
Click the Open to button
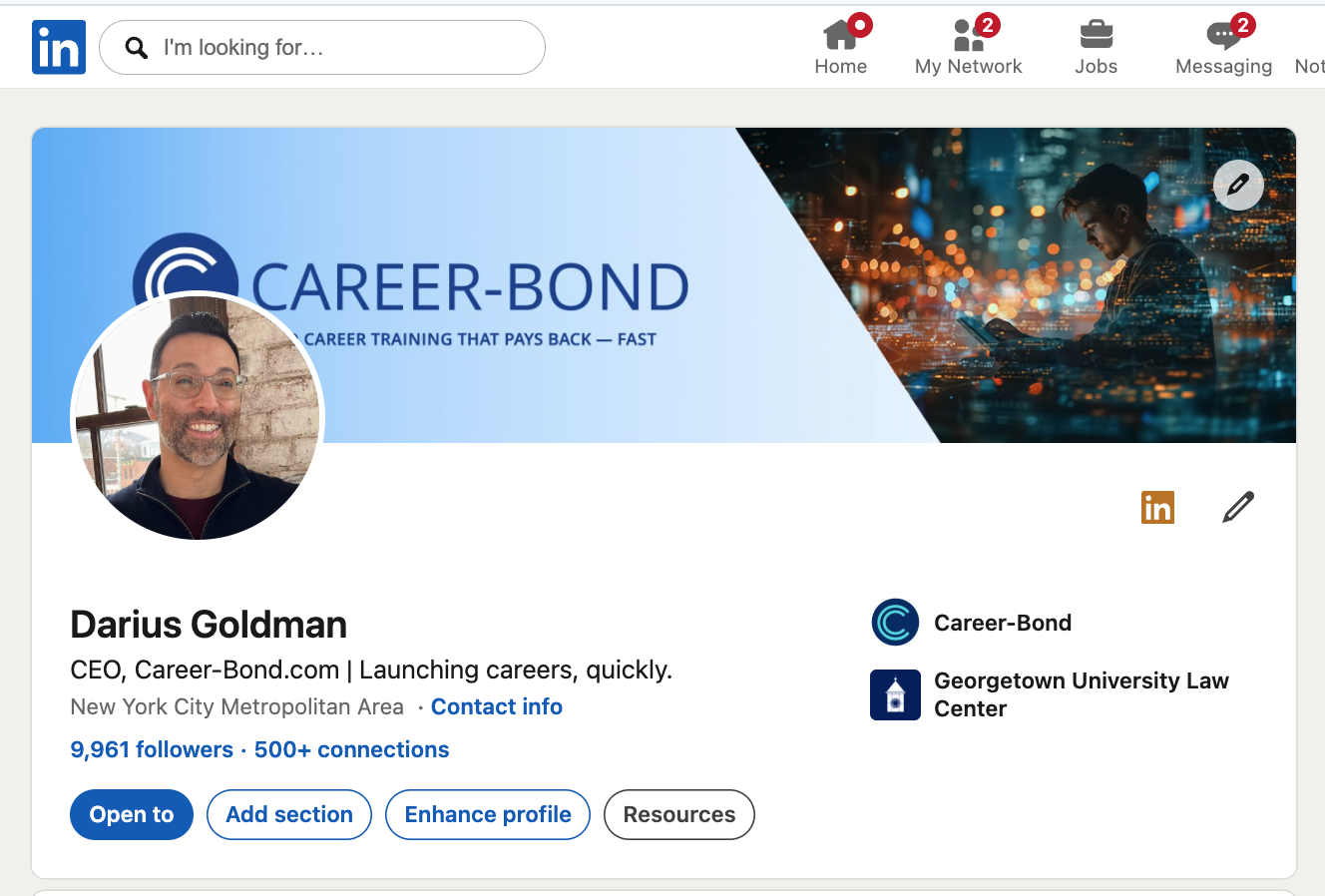(132, 814)
